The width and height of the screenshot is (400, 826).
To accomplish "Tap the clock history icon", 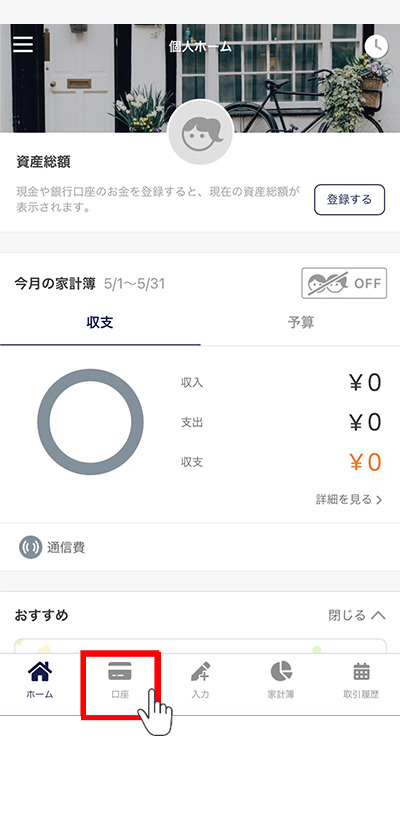I will tap(376, 46).
